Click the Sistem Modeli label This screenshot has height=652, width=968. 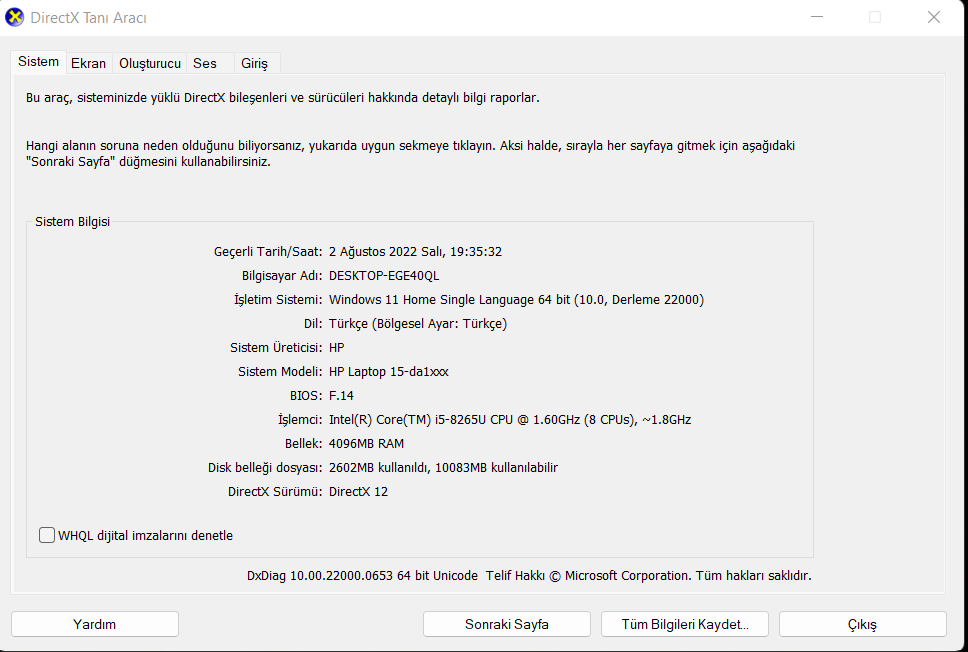pos(280,372)
